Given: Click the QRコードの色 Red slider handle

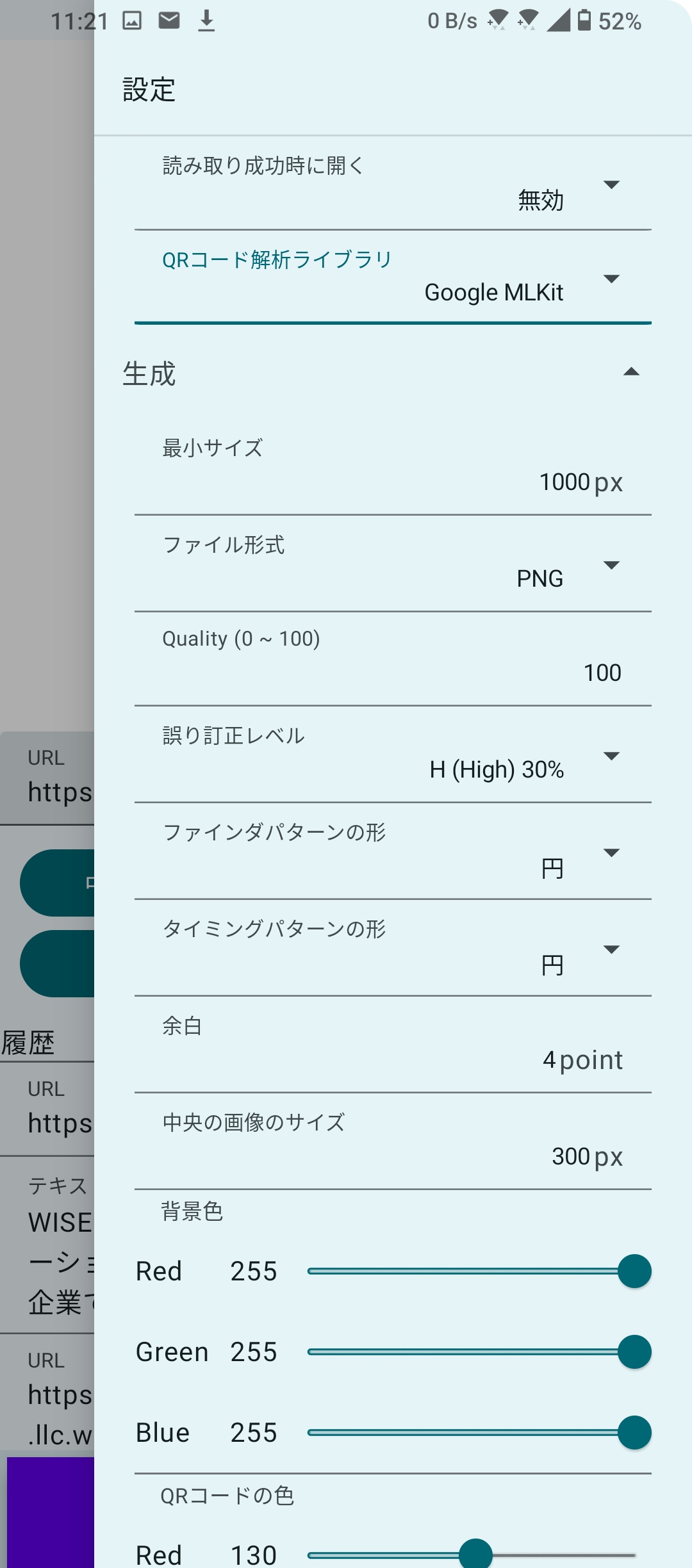Looking at the screenshot, I should (475, 1555).
